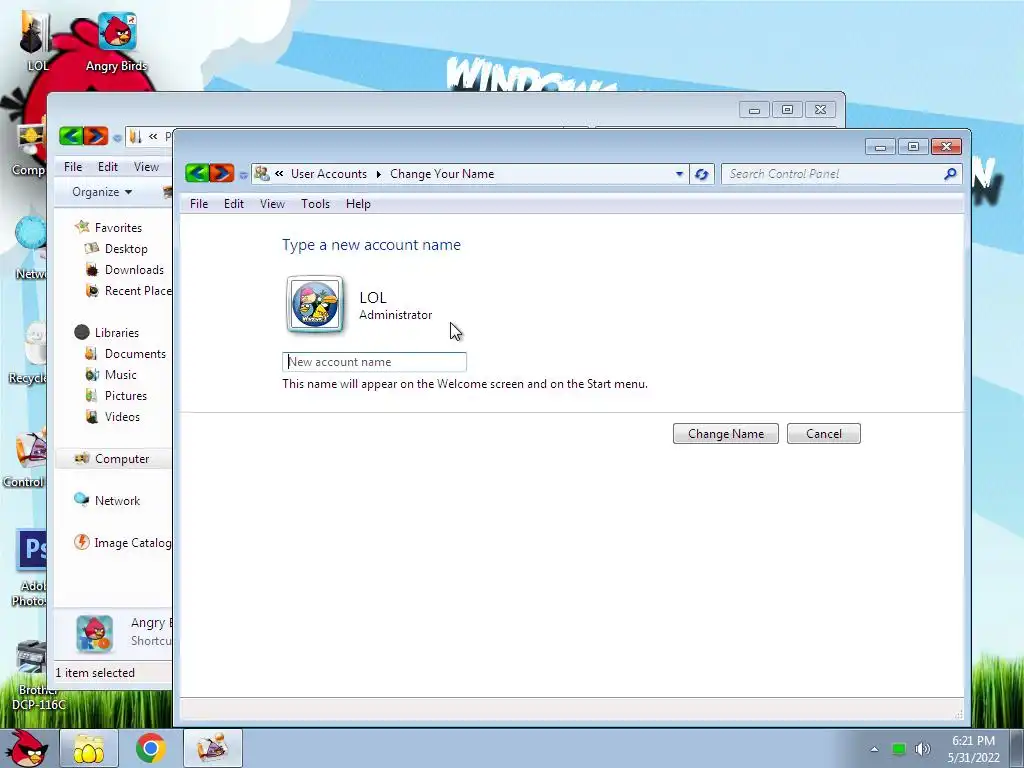Click the Angry Birds desktop shortcut
The width and height of the screenshot is (1024, 768).
116,40
